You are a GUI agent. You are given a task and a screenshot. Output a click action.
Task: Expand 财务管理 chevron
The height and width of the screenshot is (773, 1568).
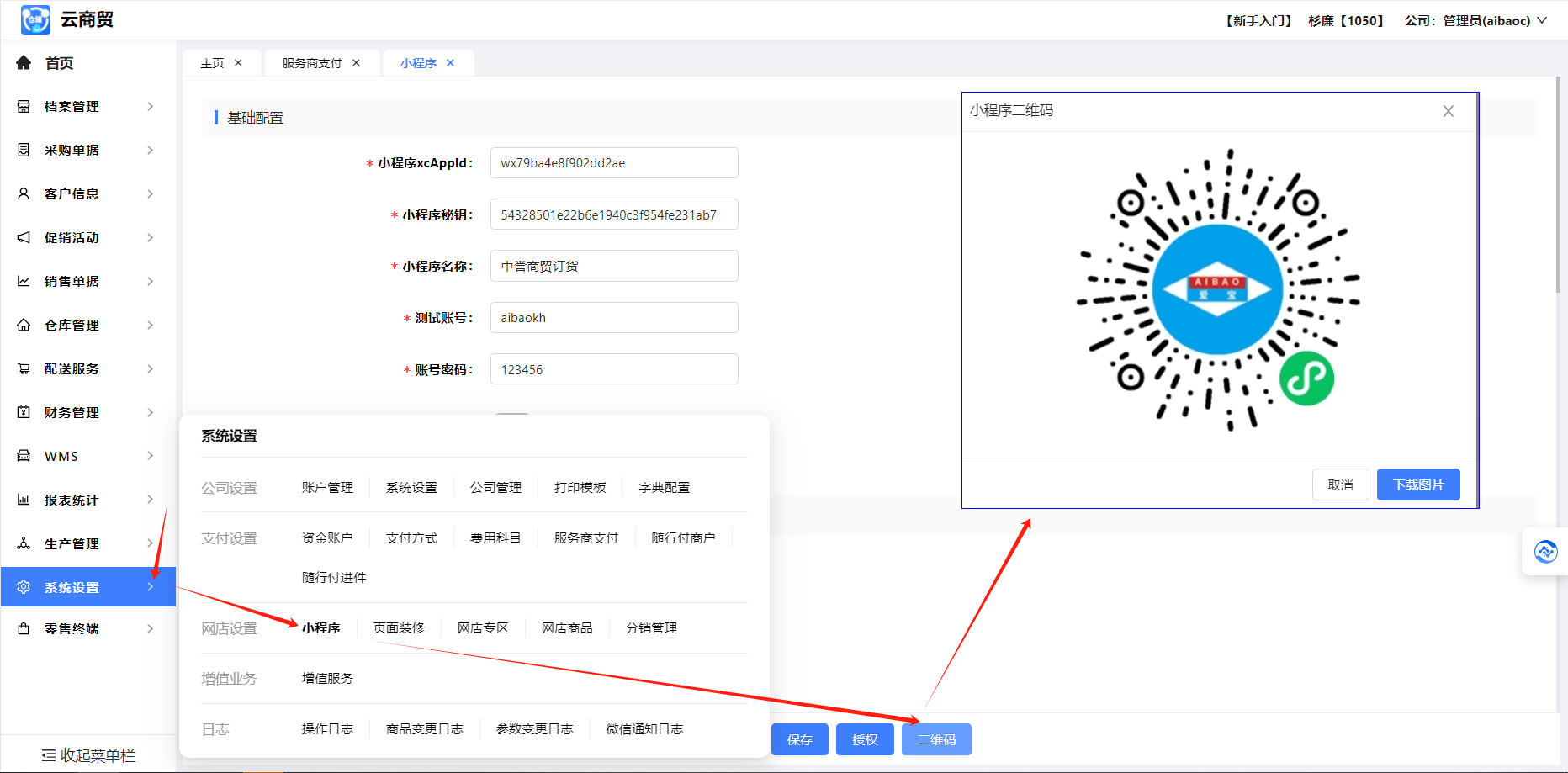151,412
